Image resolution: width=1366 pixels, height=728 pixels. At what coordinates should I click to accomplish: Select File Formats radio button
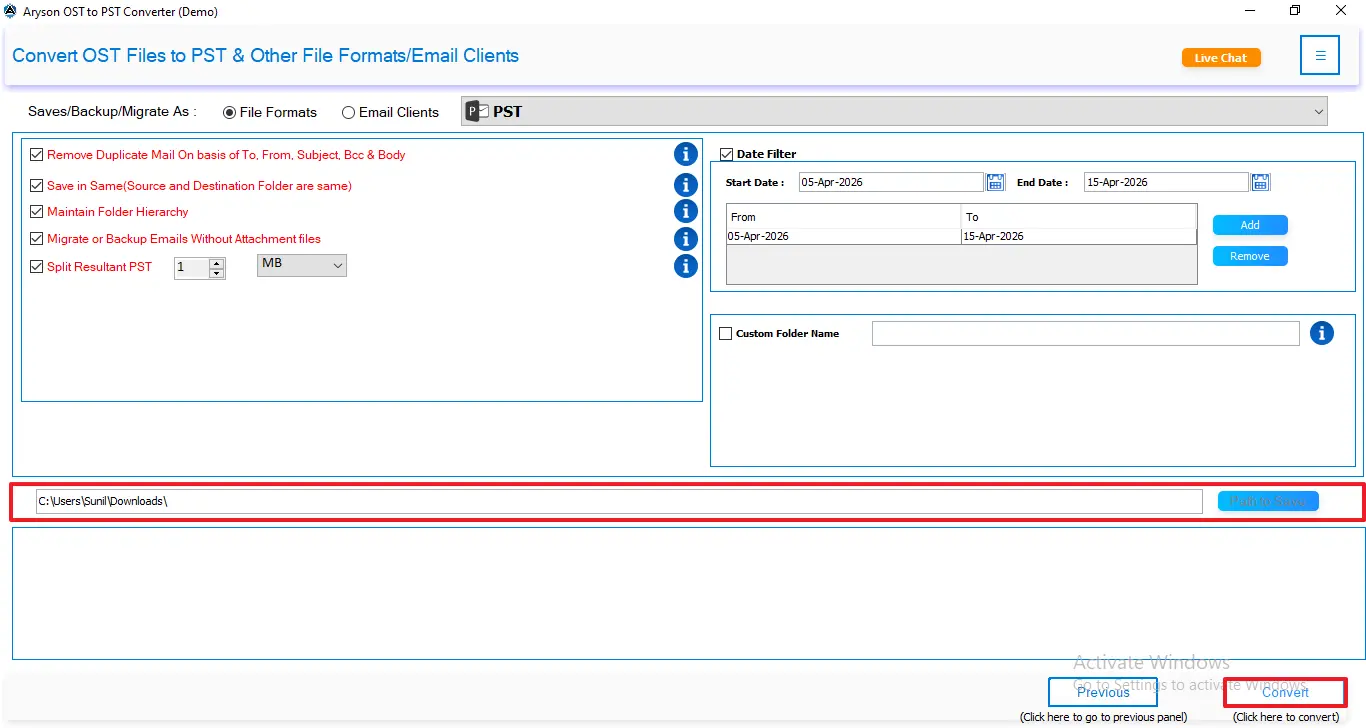(x=230, y=113)
